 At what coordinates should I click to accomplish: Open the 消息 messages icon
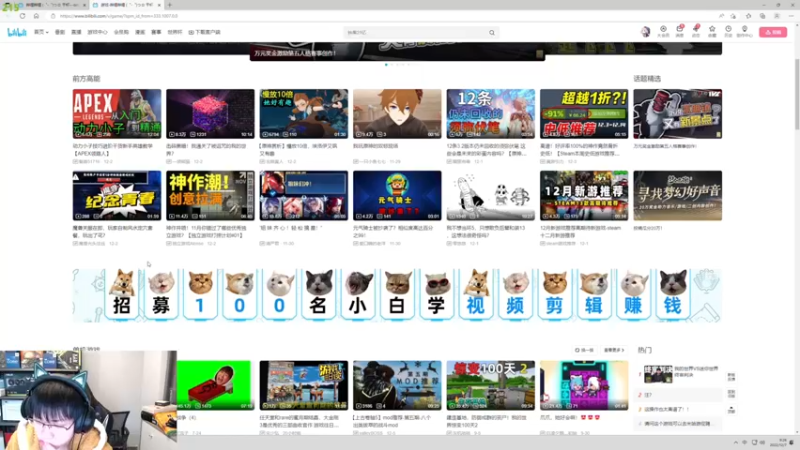pos(680,32)
